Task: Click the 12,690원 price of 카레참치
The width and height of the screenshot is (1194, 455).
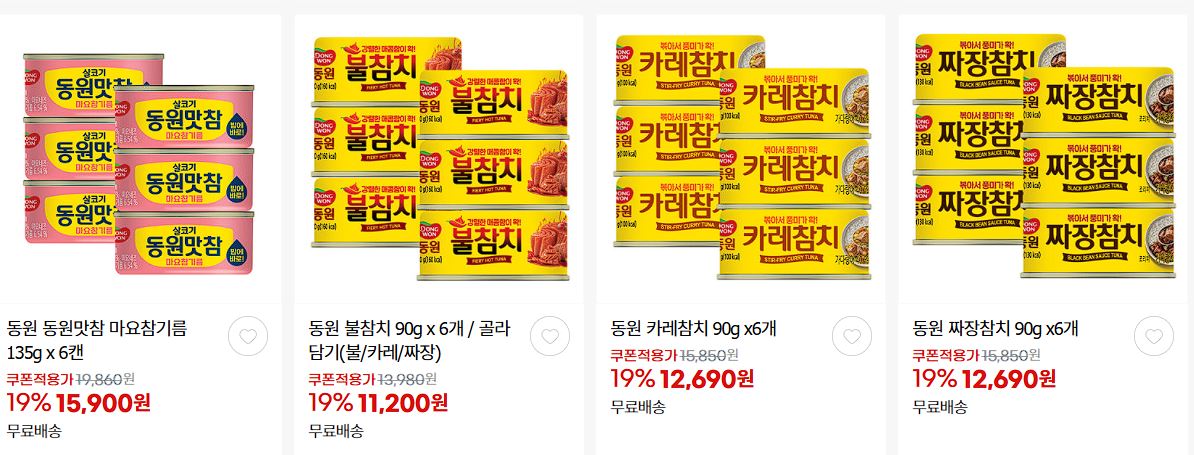Action: (707, 378)
